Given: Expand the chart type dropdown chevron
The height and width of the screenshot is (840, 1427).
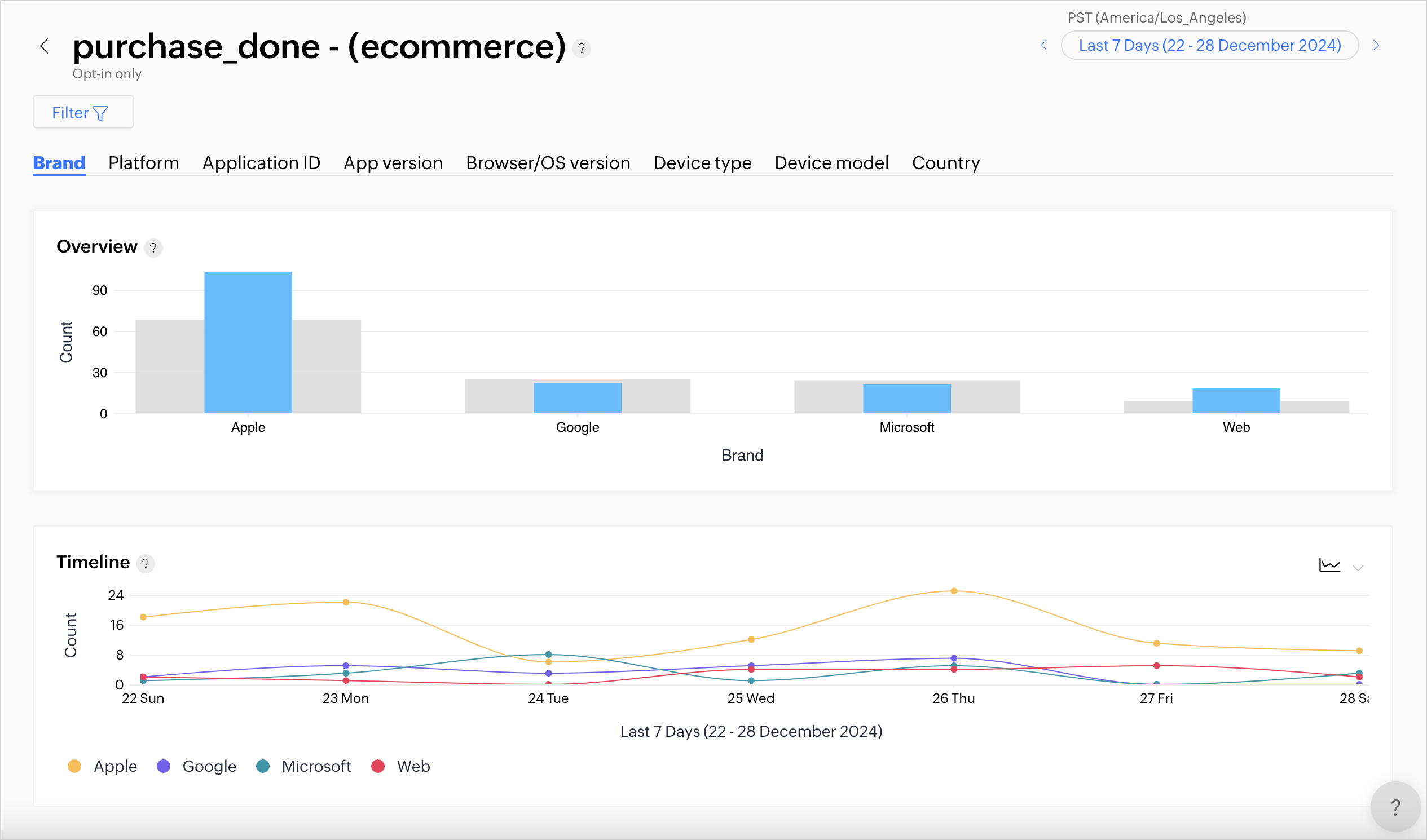Looking at the screenshot, I should [1358, 568].
